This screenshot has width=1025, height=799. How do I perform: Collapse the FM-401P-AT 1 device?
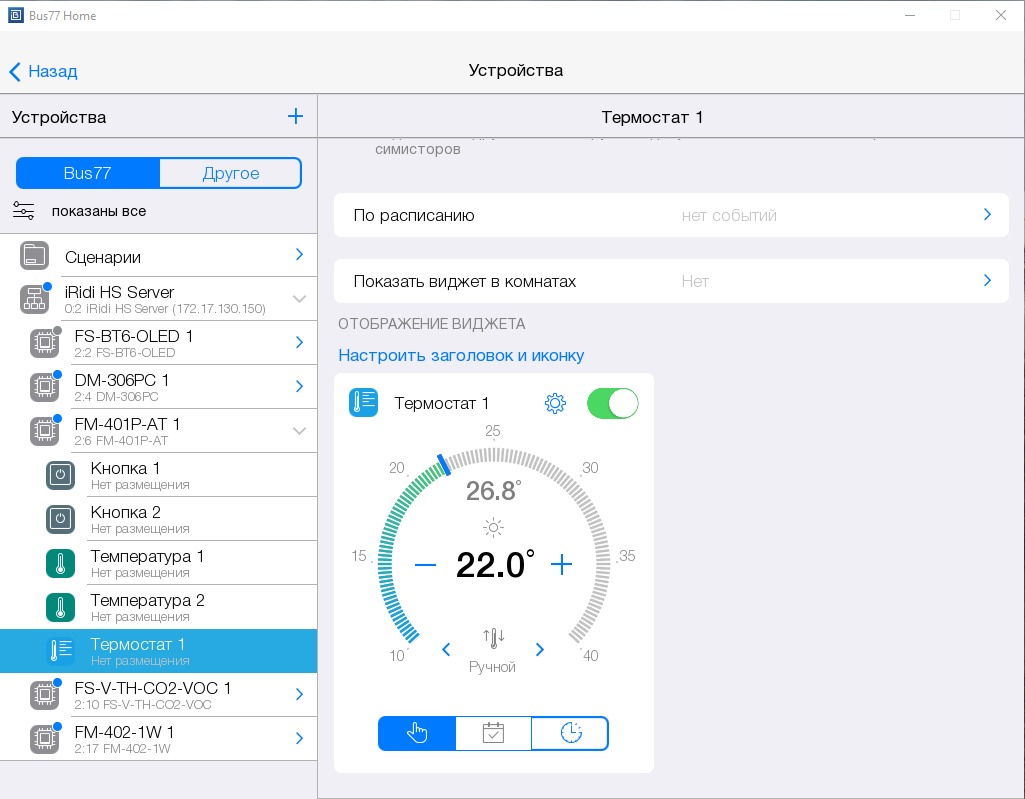point(299,431)
